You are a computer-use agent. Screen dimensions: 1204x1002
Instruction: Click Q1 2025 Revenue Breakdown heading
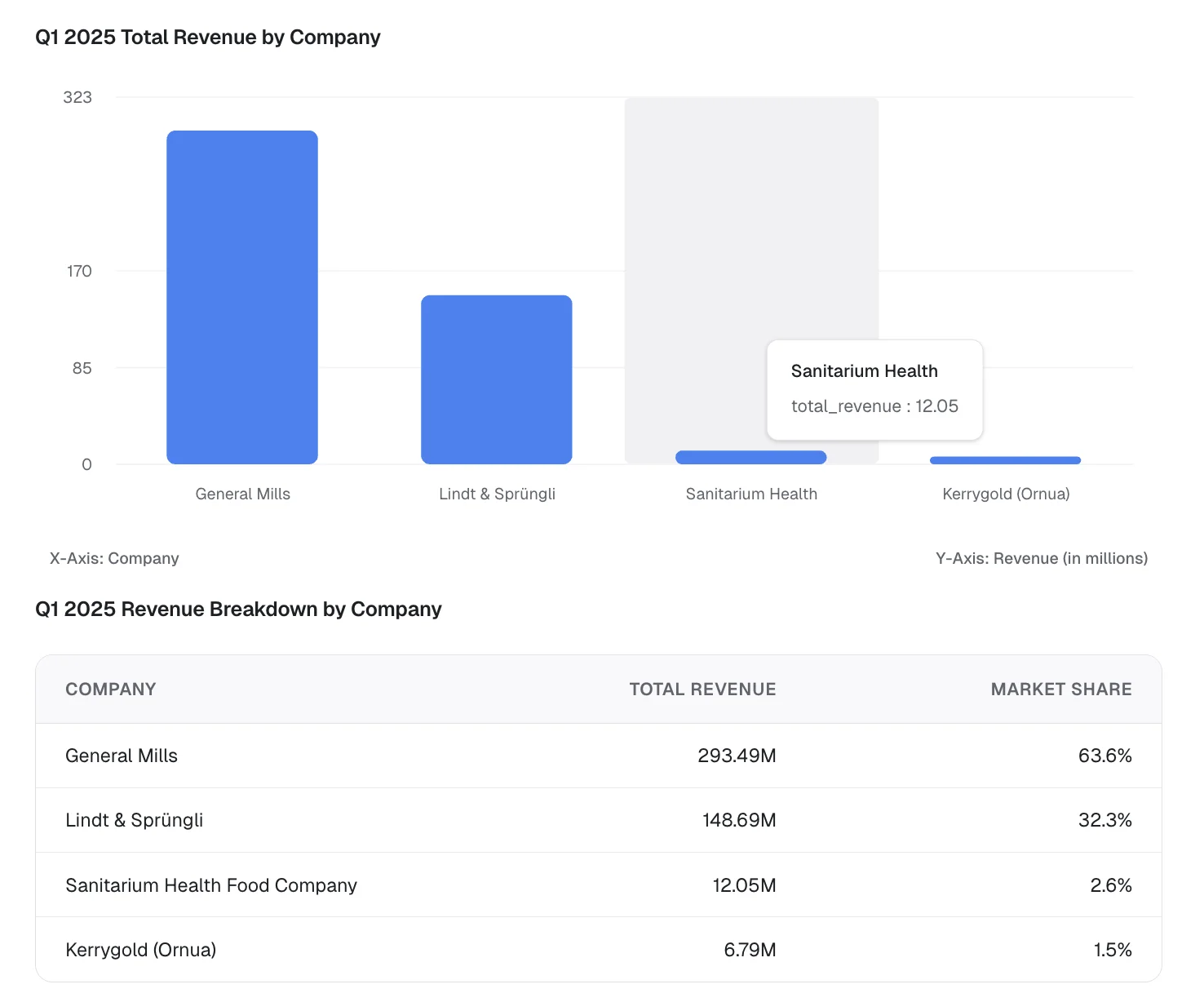tap(238, 610)
